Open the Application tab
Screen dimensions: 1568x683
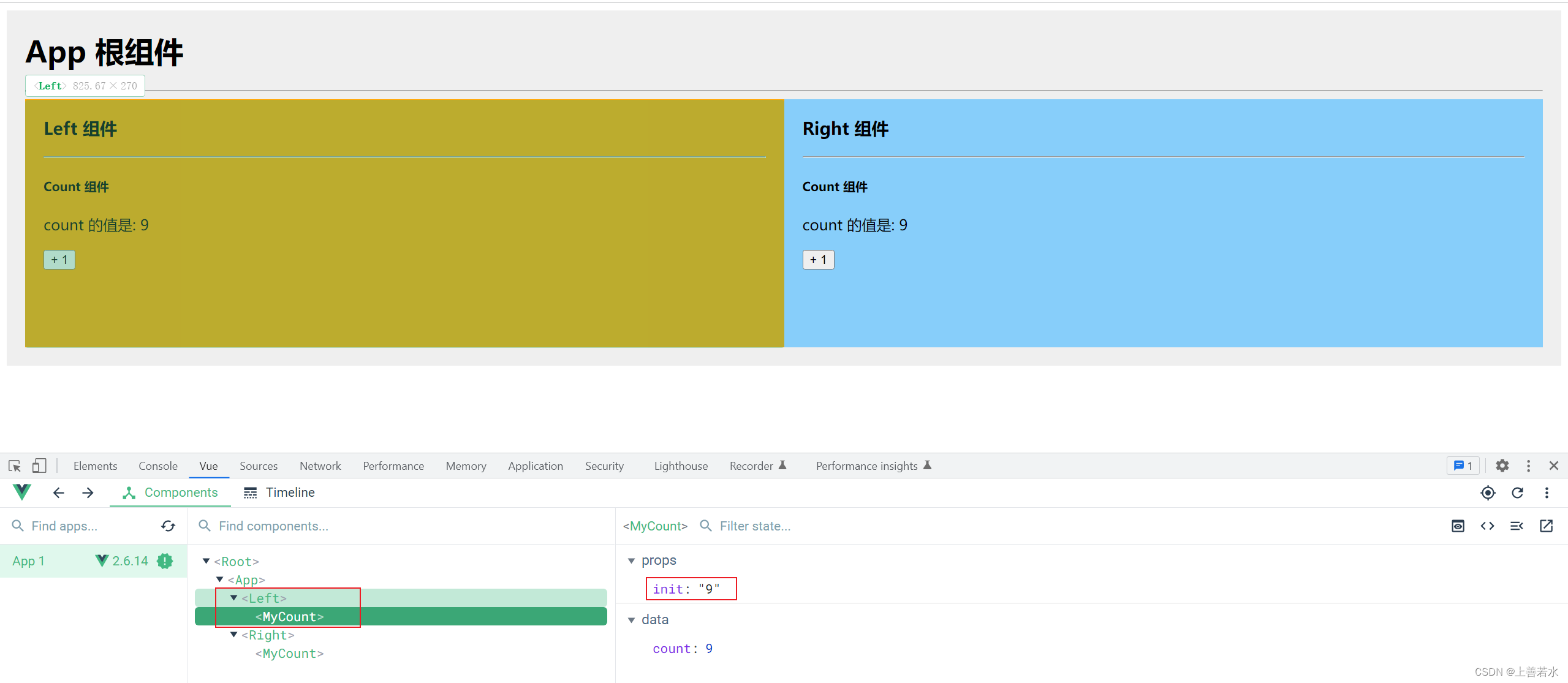(536, 466)
